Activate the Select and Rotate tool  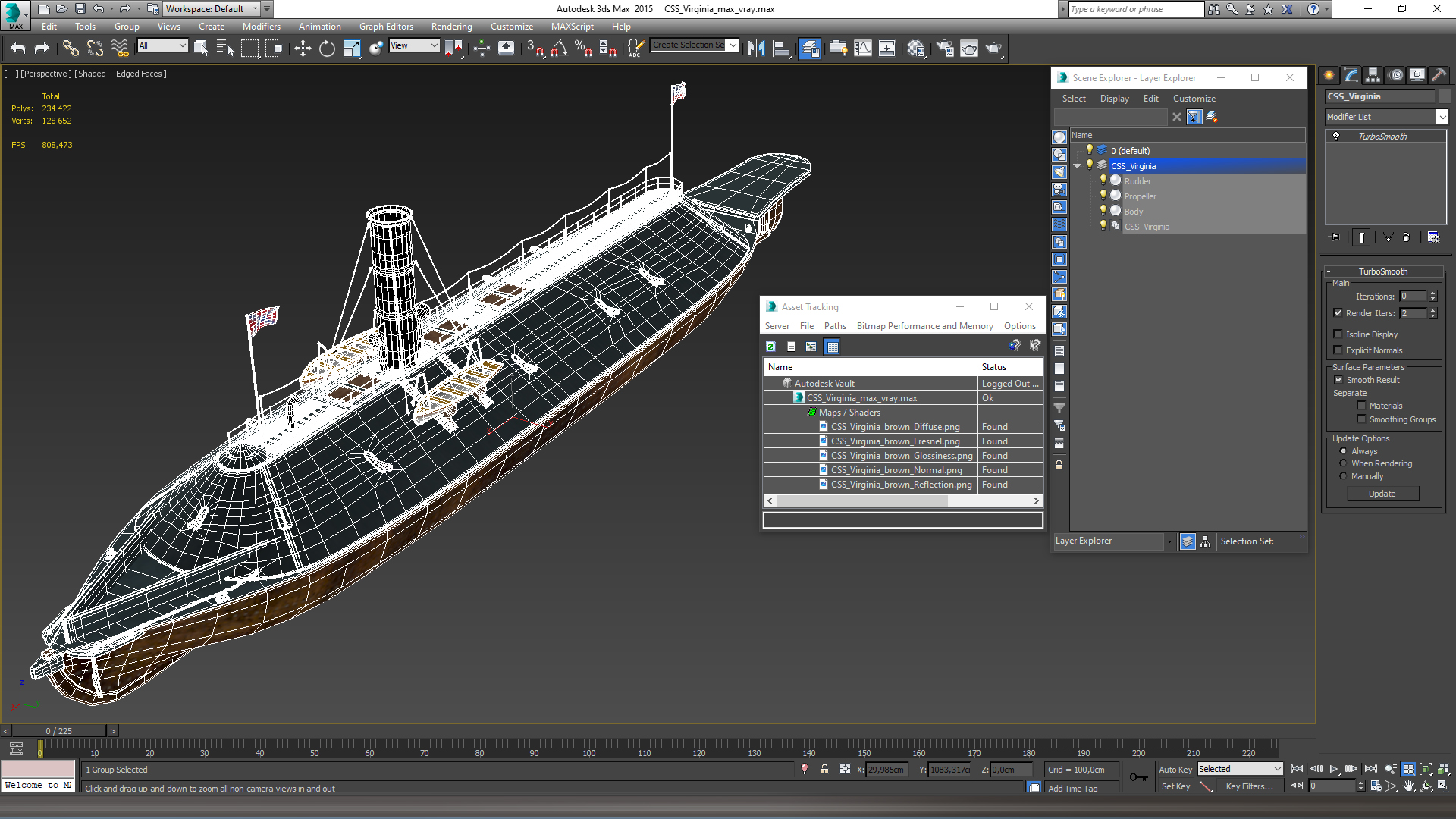(327, 49)
